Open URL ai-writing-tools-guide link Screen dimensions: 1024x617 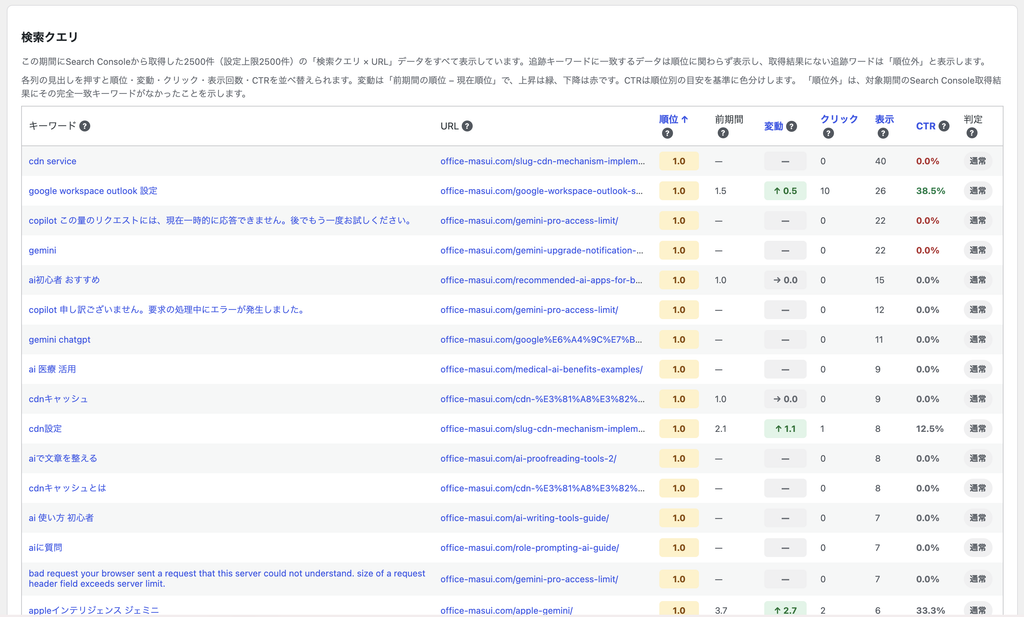point(524,518)
